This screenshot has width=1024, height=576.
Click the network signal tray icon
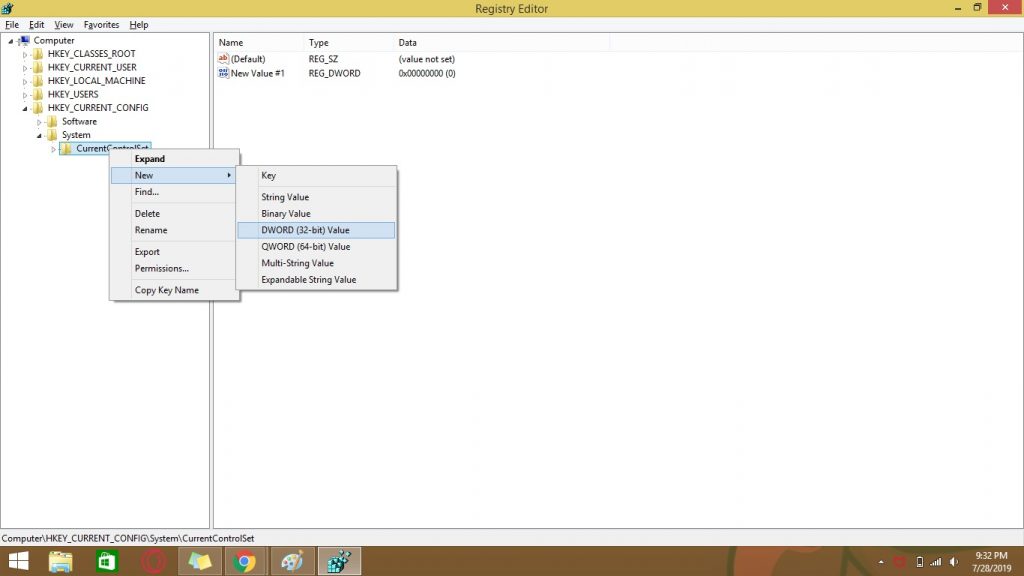pos(936,562)
